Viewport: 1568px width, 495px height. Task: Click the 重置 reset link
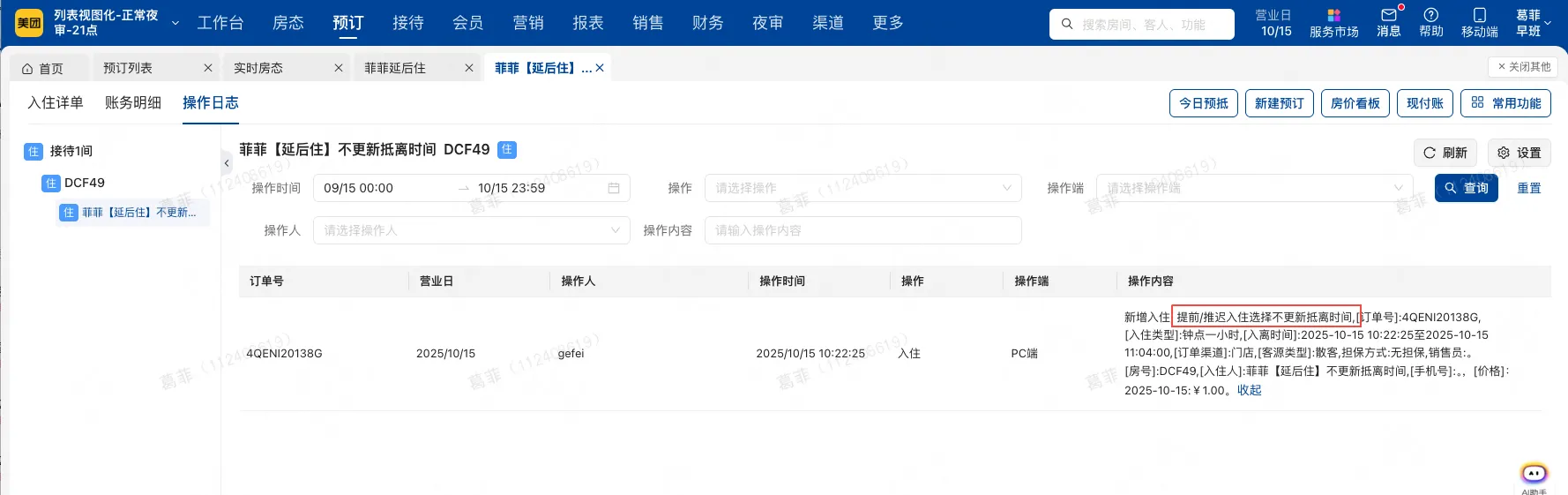coord(1529,188)
